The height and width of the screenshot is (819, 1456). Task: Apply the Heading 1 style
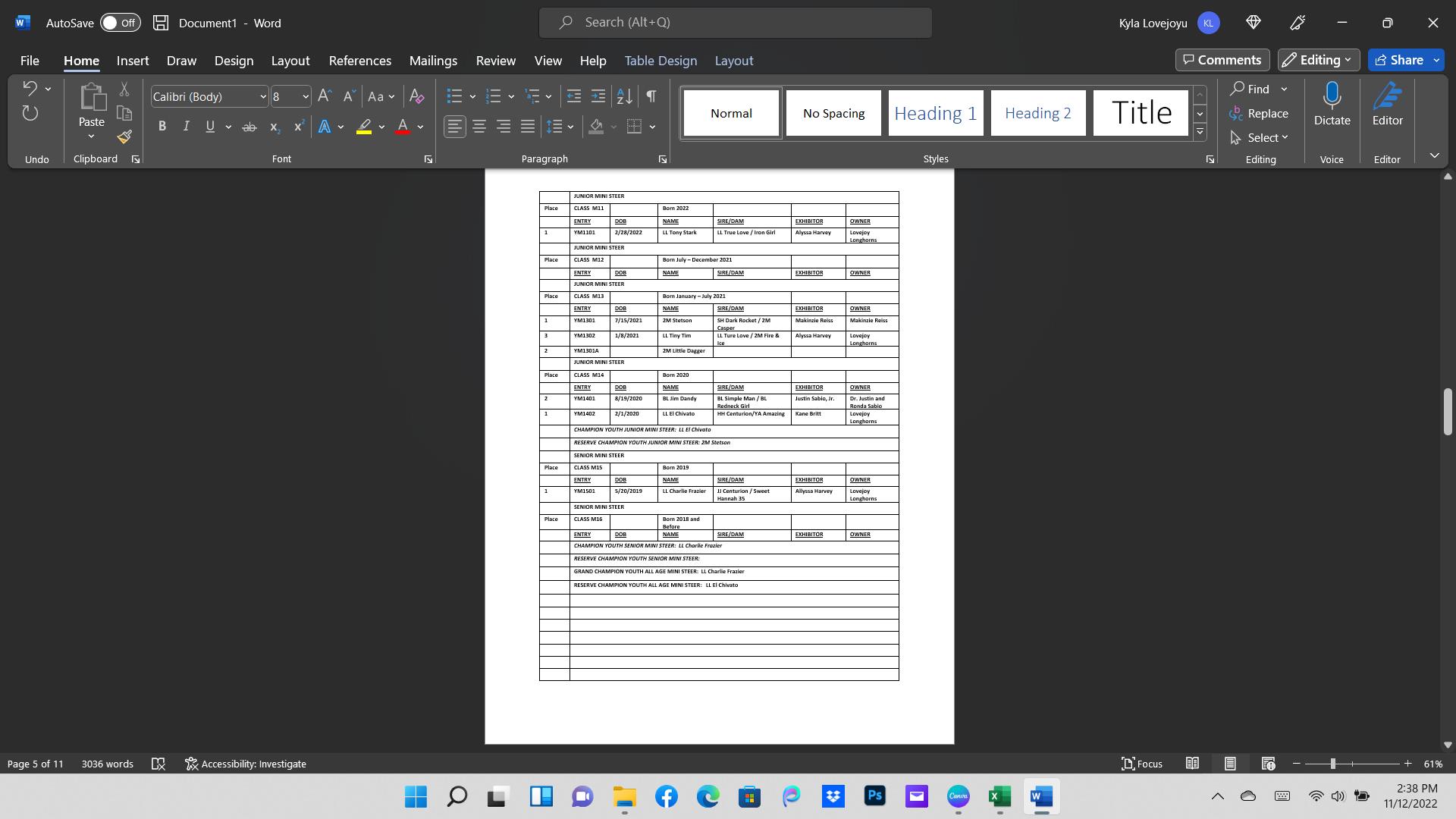[935, 113]
